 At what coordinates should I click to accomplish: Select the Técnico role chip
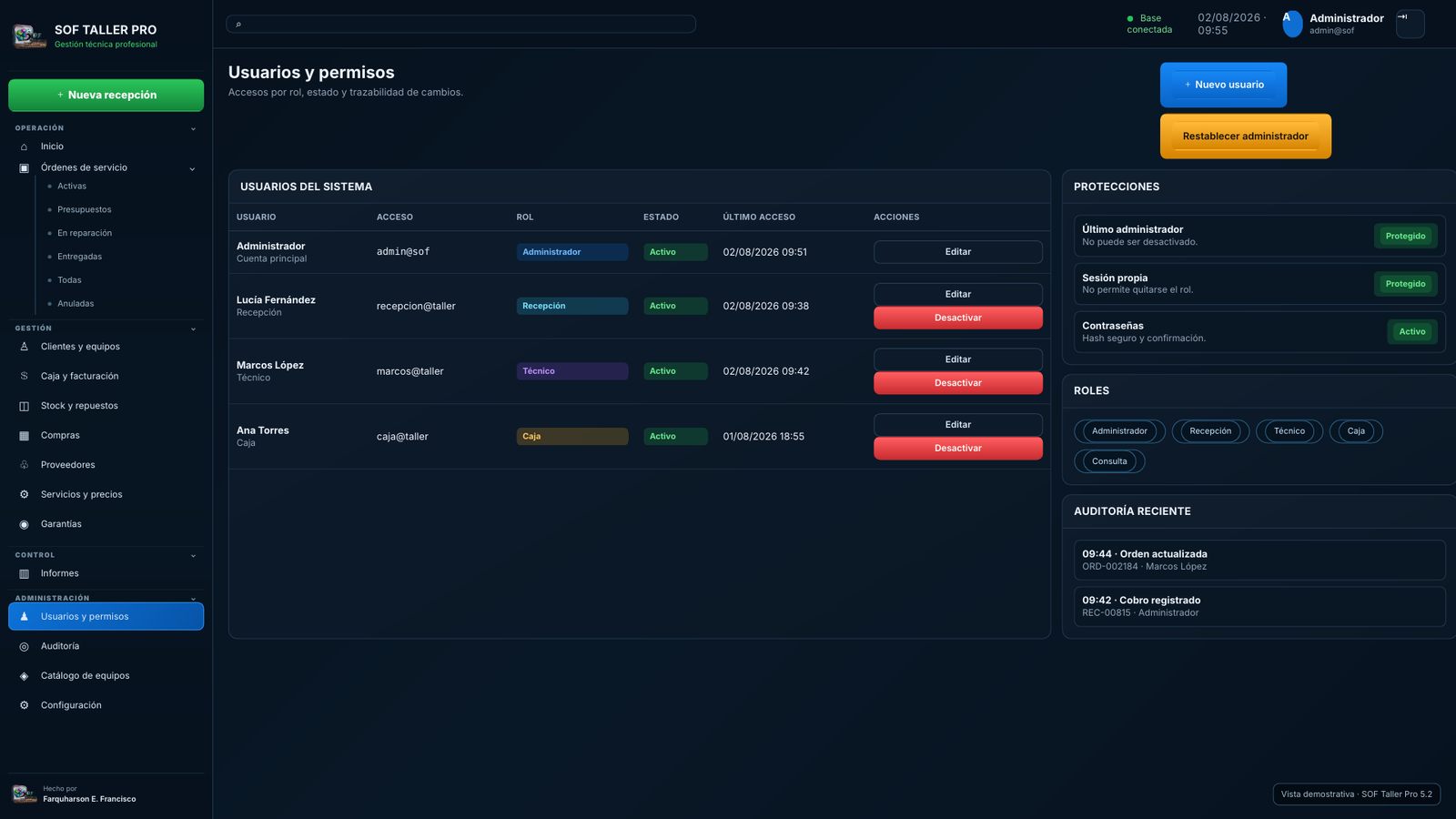pos(1289,431)
